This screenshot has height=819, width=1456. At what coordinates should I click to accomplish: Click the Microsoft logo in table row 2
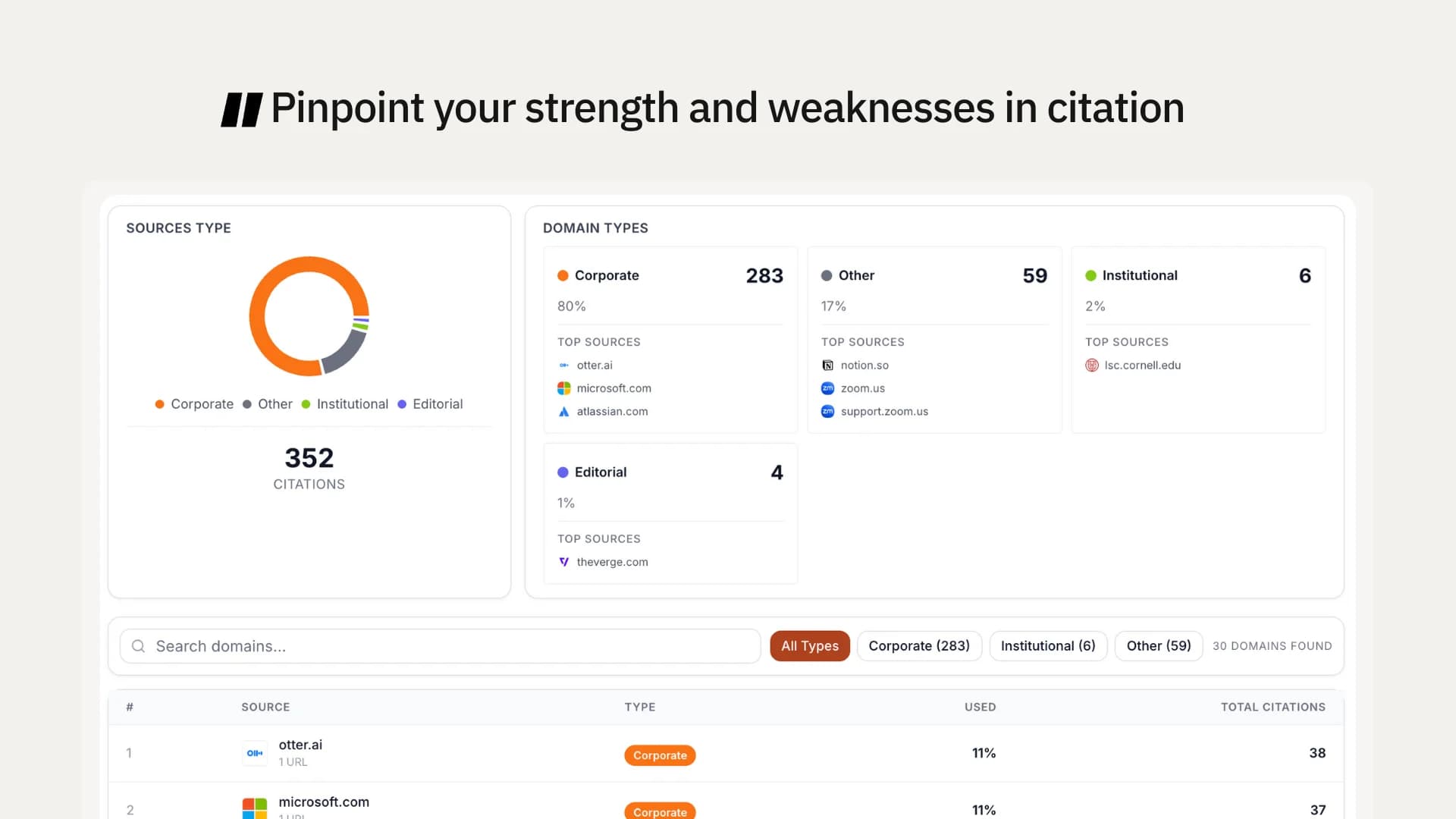pos(255,807)
